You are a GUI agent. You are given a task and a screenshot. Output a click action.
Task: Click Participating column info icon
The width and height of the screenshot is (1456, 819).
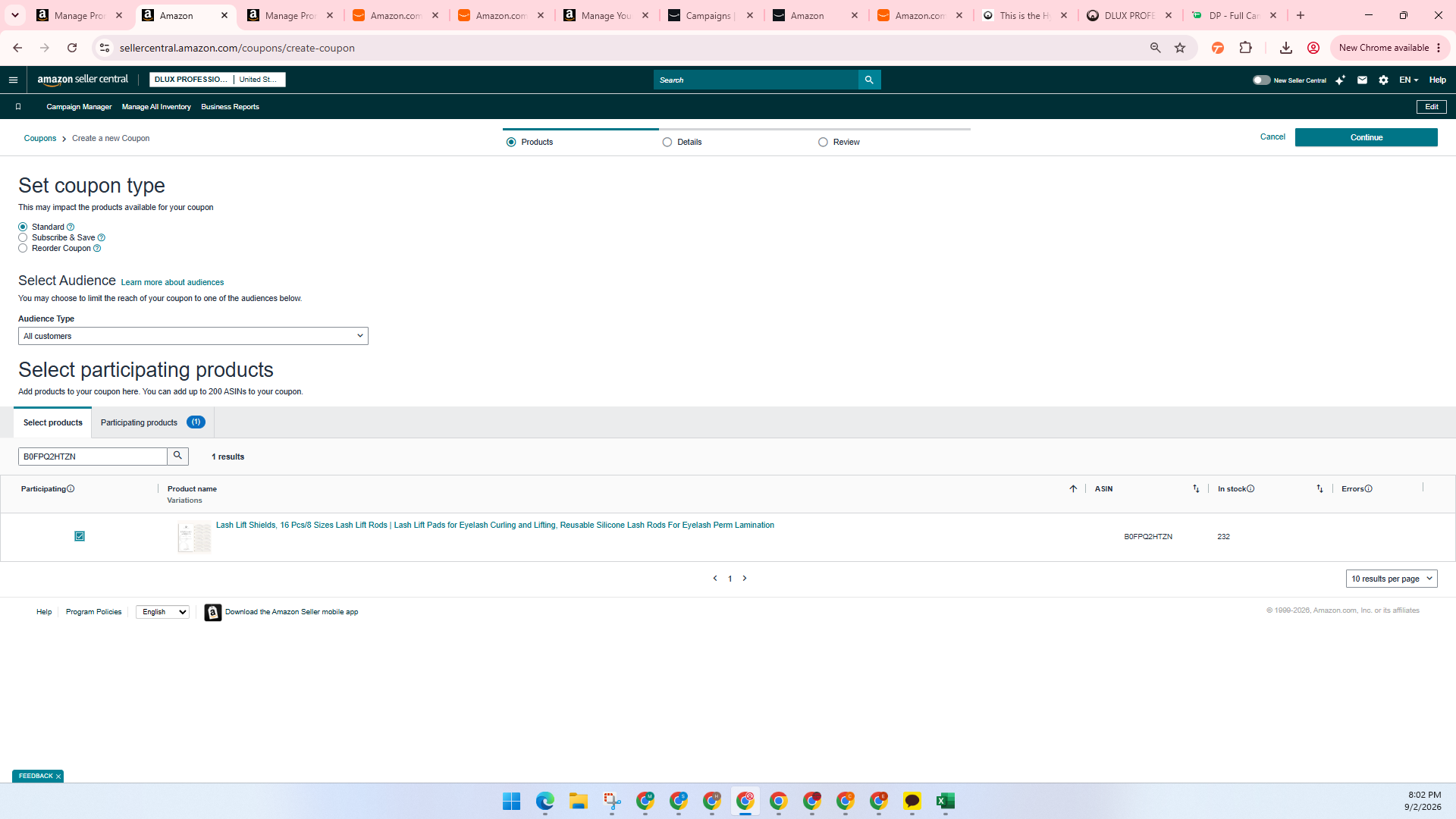pos(71,488)
